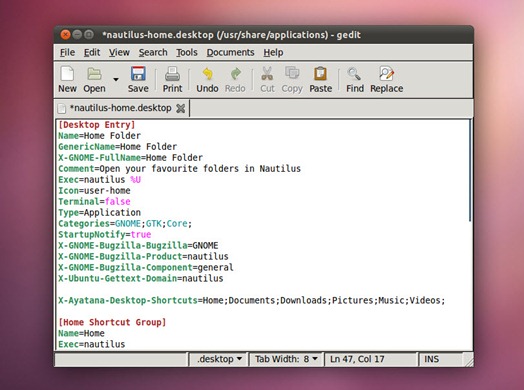Open the Edit menu

pos(92,52)
